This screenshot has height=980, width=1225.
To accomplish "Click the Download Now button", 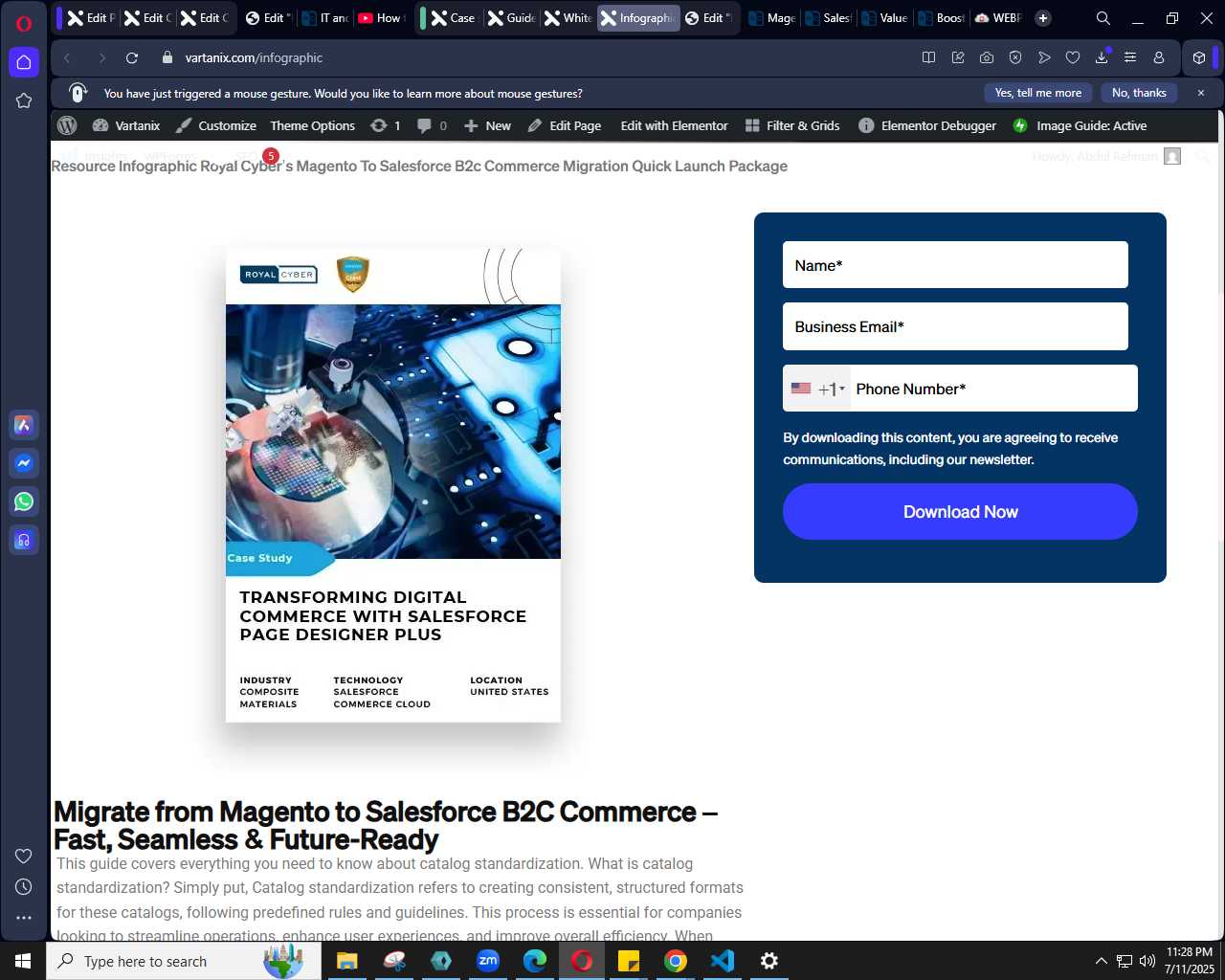I will pyautogui.click(x=960, y=512).
